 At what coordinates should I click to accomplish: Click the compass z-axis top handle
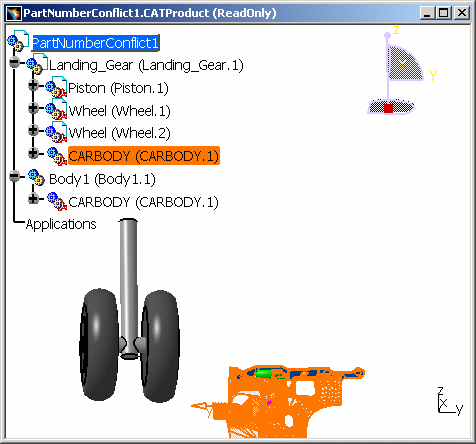coord(387,35)
